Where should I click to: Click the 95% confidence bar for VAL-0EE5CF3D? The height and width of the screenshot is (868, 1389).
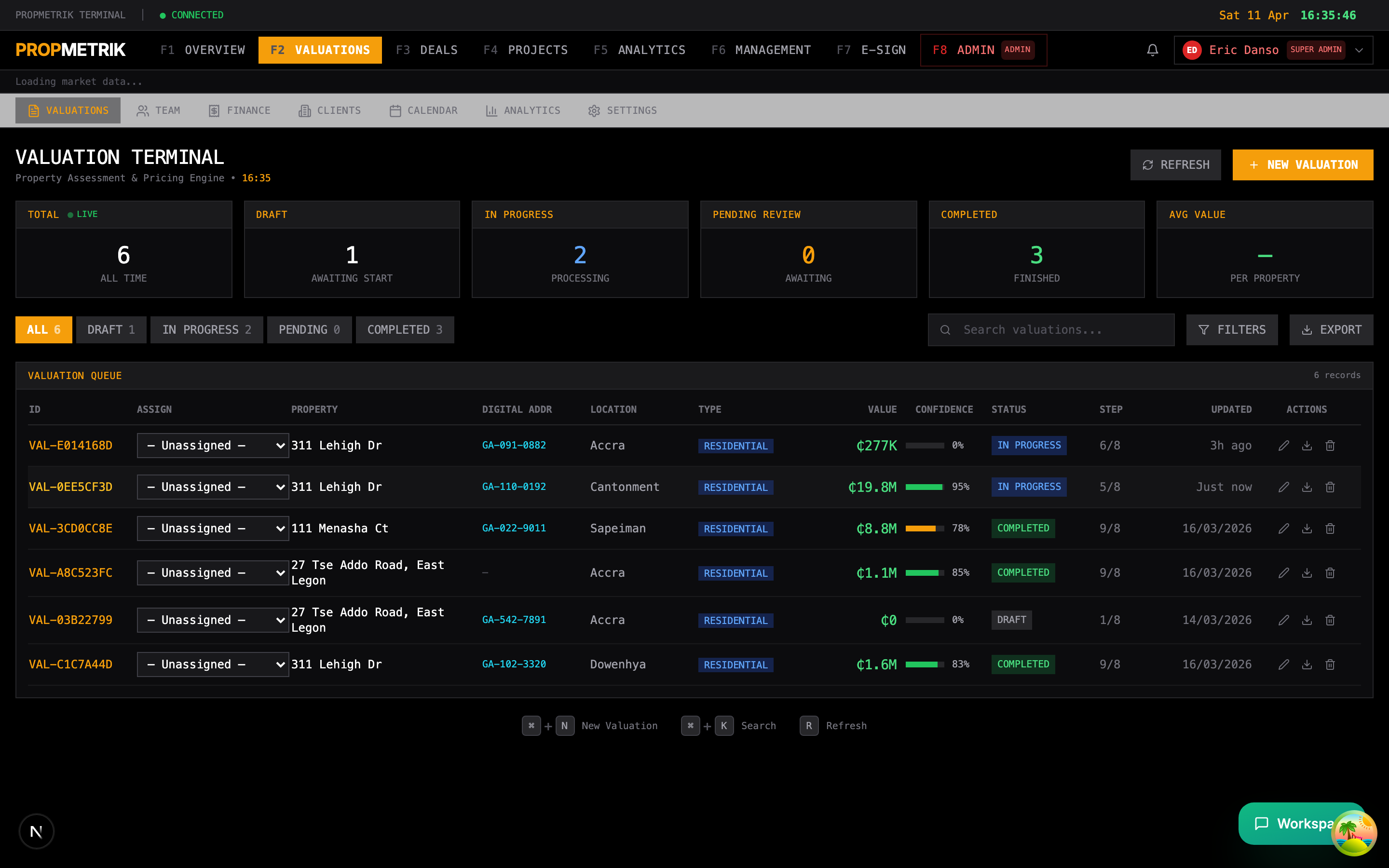pyautogui.click(x=924, y=487)
